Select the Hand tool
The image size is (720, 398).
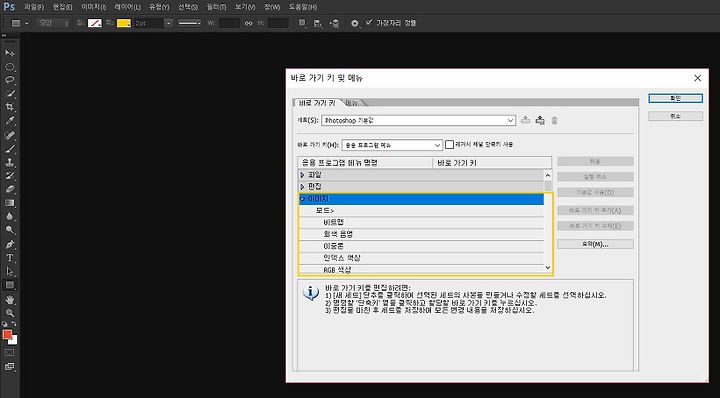point(10,299)
